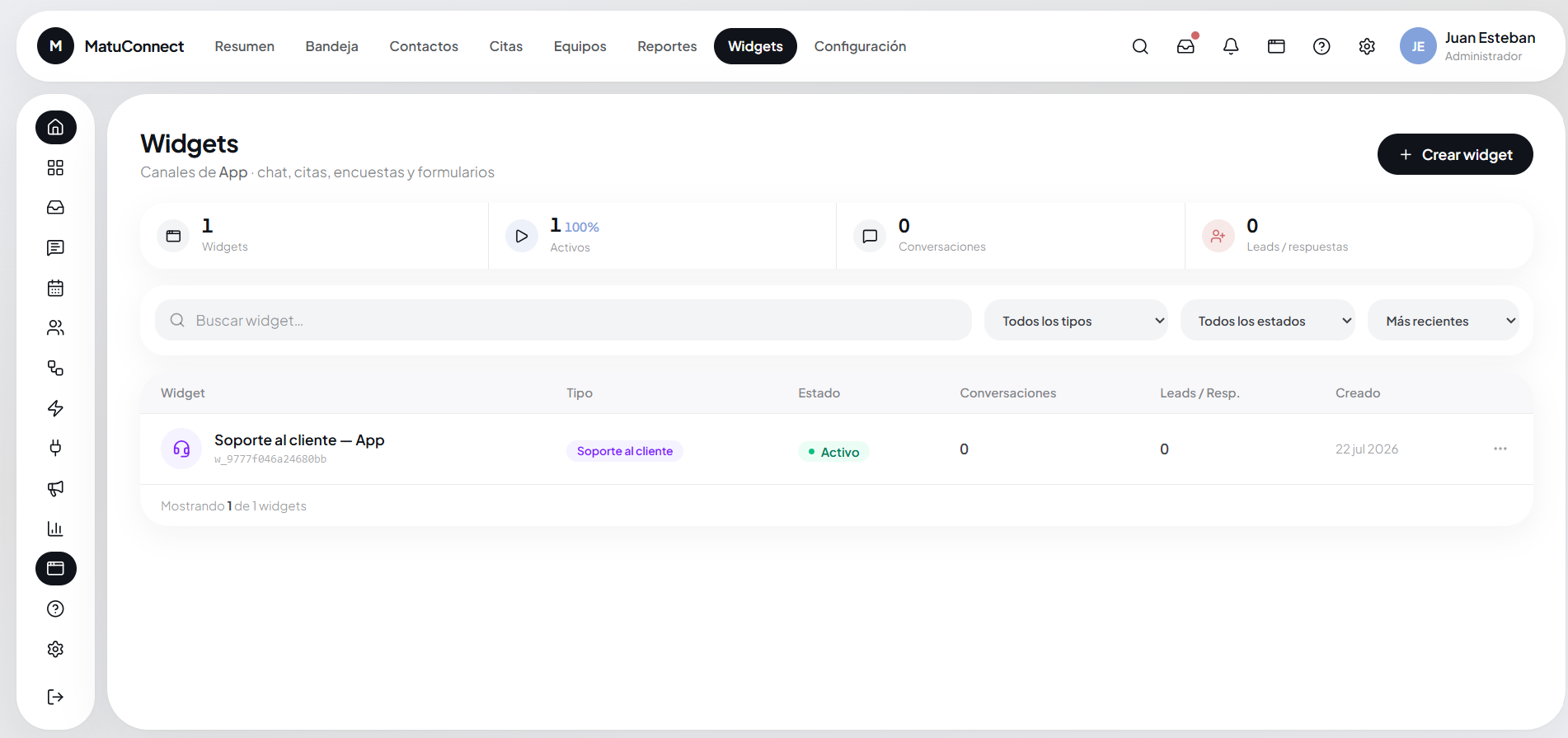Go to the Citas tab
This screenshot has width=1568, height=738.
click(x=506, y=46)
